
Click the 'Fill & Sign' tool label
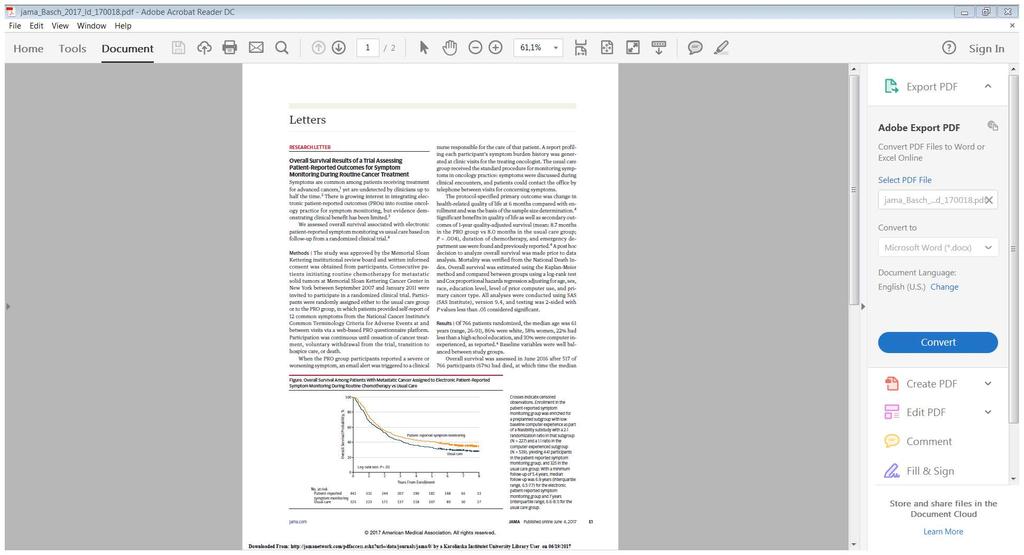pyautogui.click(x=930, y=471)
